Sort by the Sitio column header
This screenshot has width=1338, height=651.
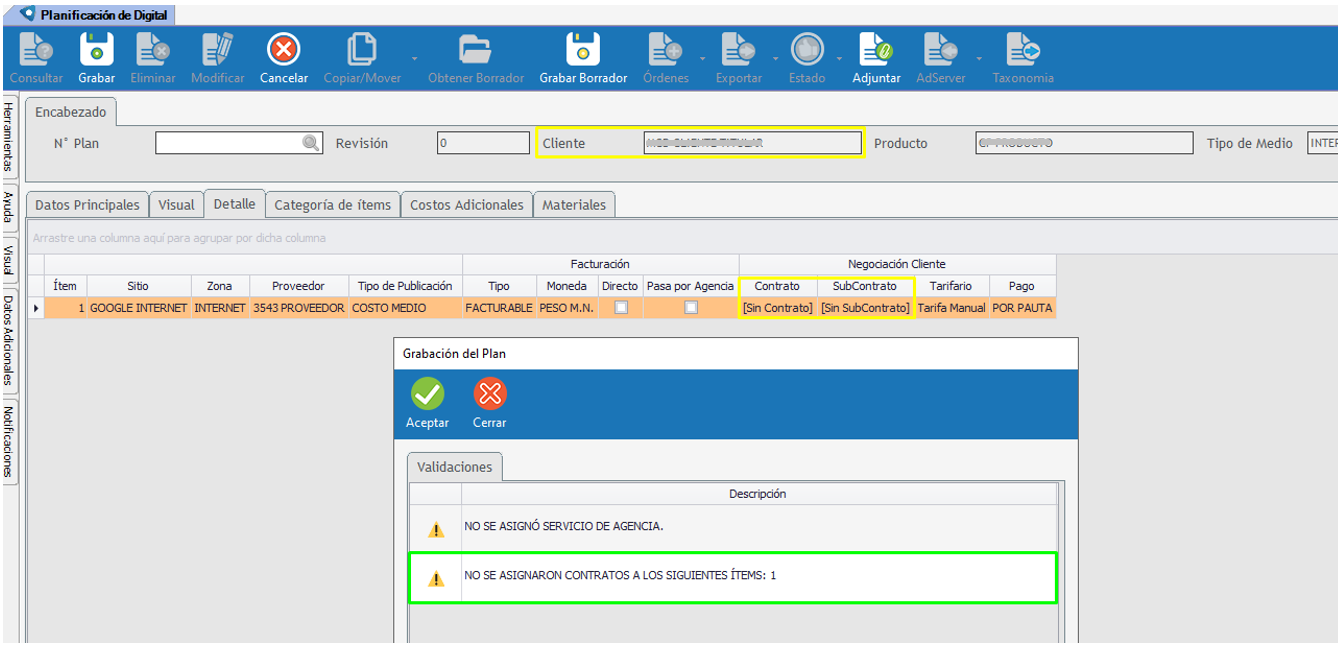tap(139, 286)
